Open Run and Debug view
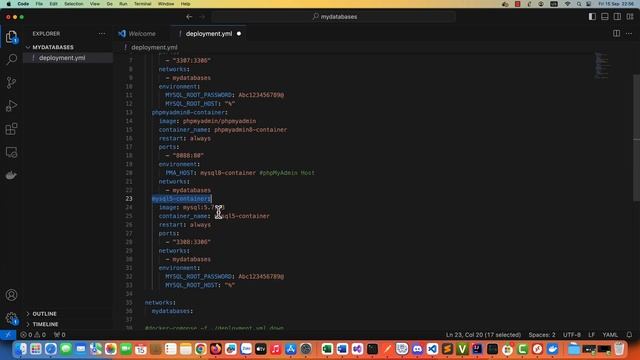This screenshot has height=360, width=640. tap(11, 106)
